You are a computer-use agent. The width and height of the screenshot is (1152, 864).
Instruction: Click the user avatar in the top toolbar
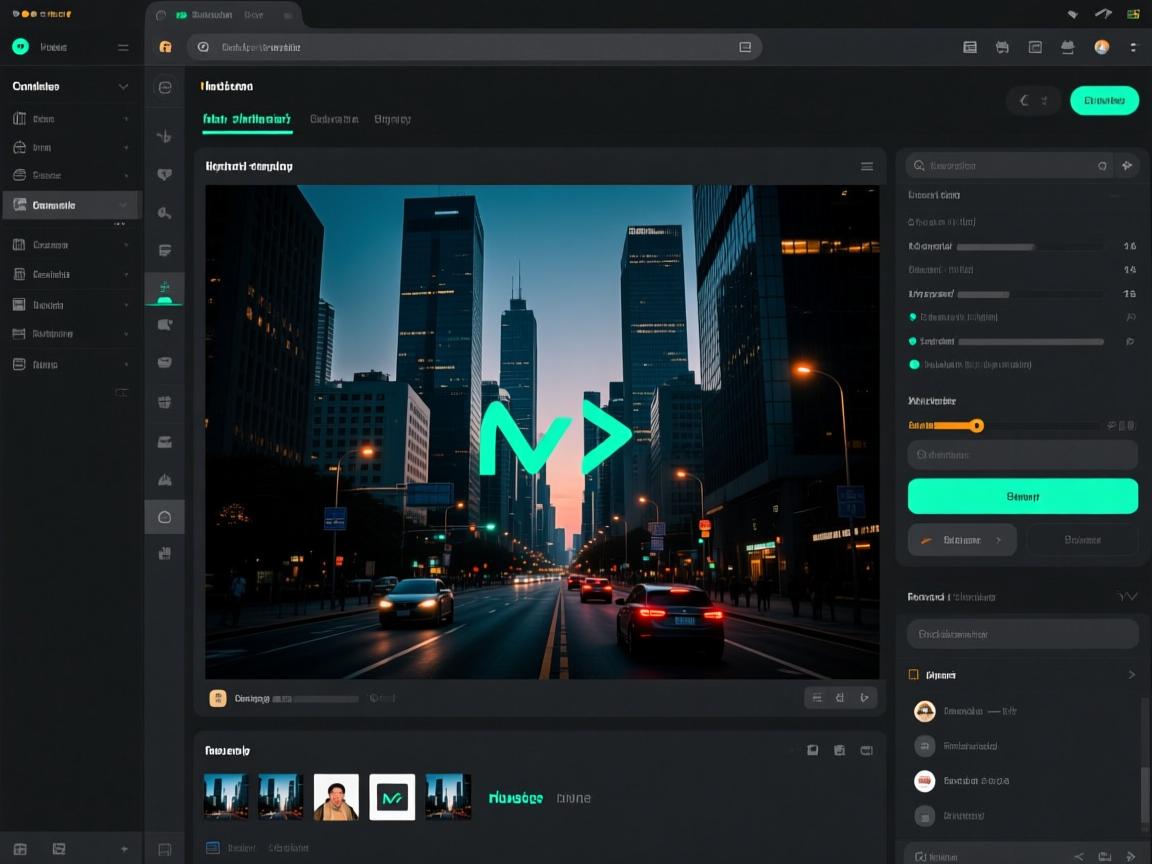pos(1101,47)
